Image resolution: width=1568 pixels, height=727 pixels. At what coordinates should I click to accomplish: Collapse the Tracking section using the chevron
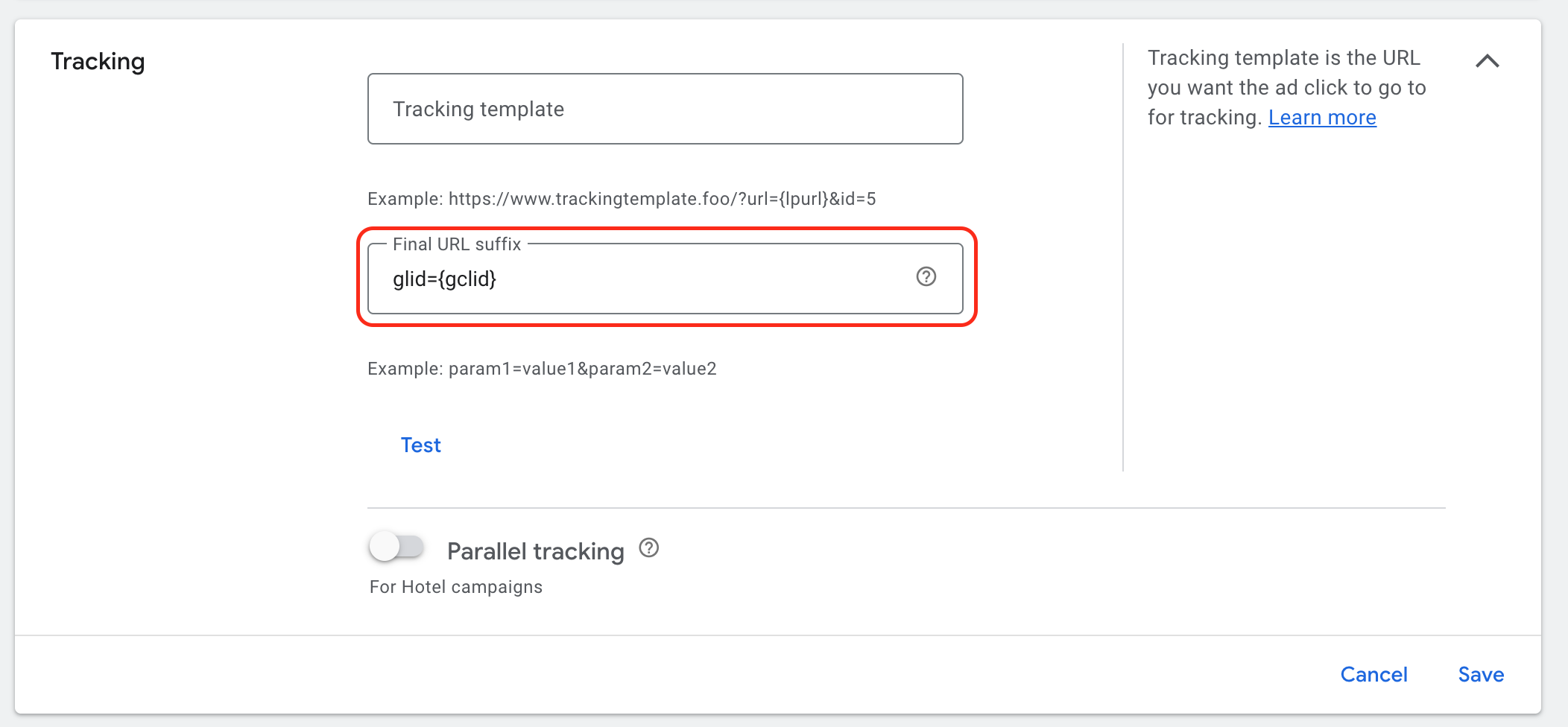click(1487, 61)
